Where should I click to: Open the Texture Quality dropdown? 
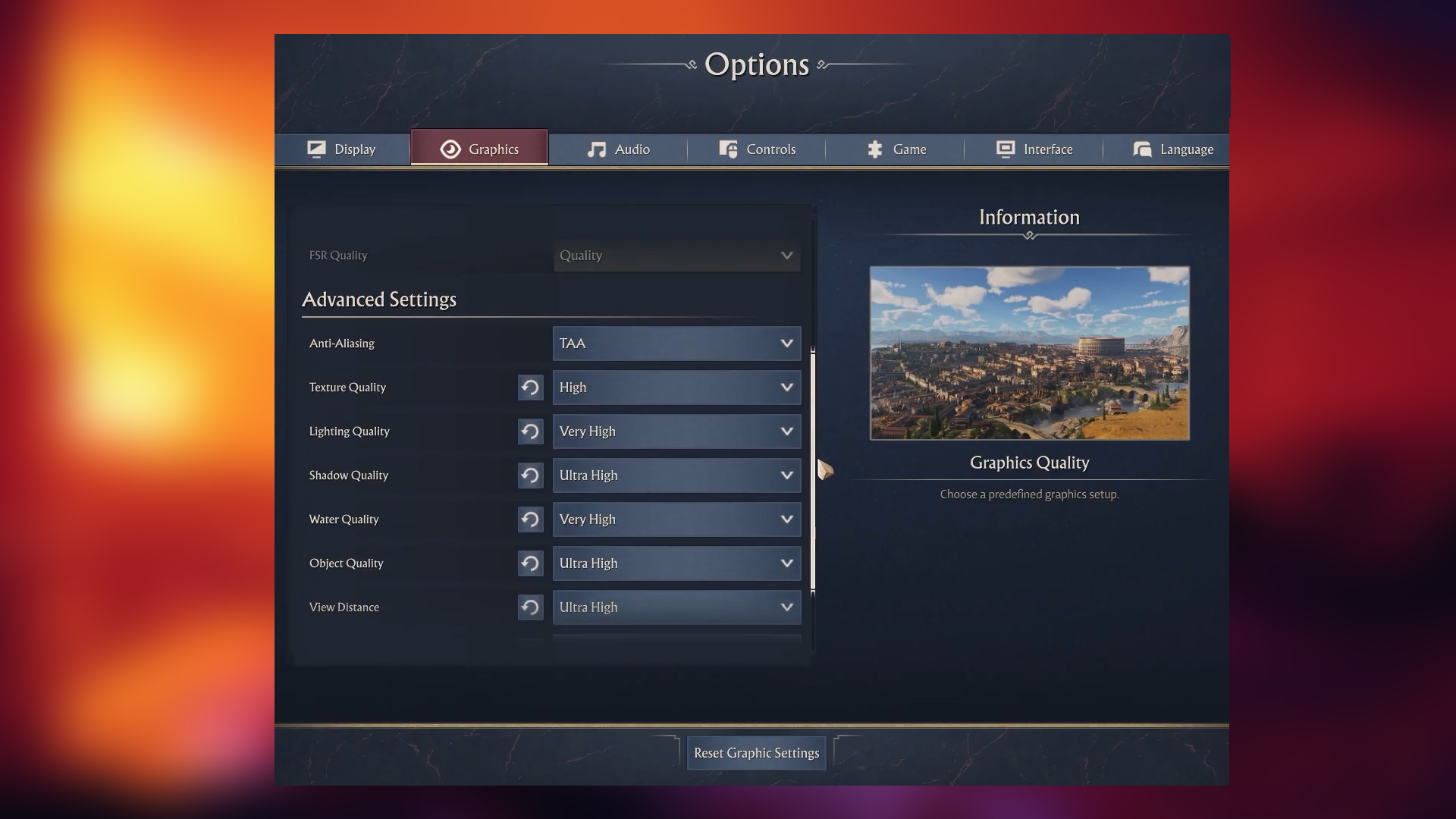click(x=676, y=388)
